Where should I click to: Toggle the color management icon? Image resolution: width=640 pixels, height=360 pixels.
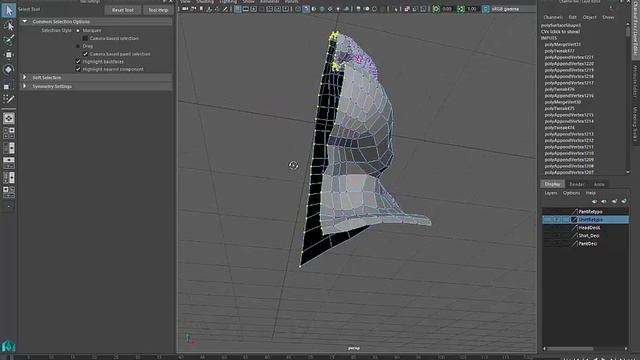pos(485,9)
